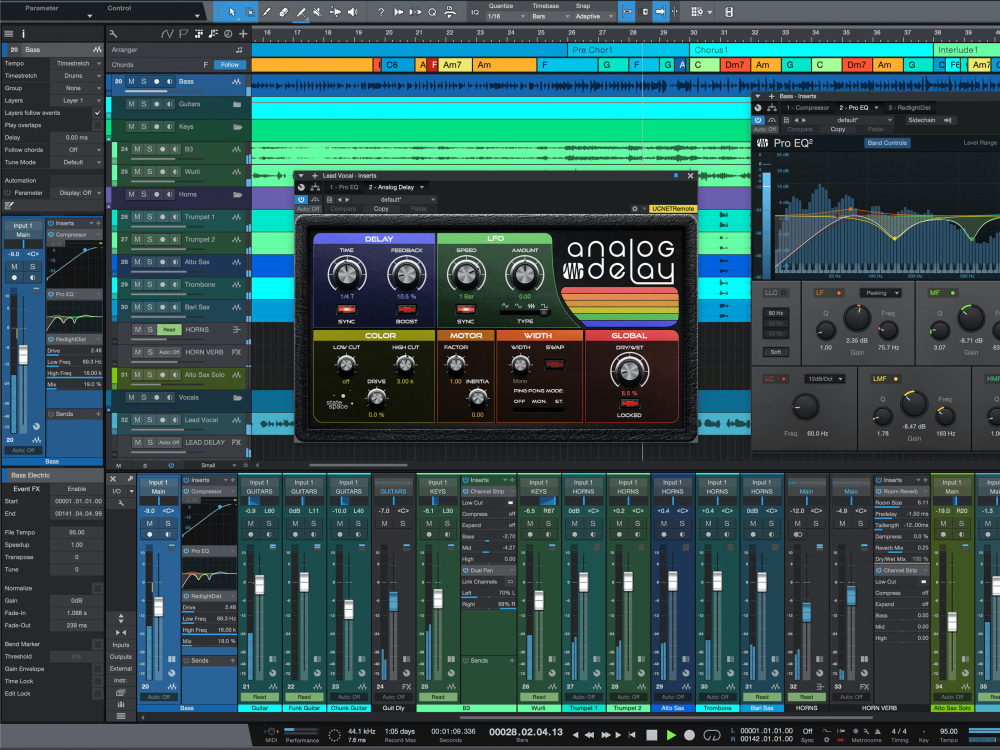Click the Q quantize icon

(x=432, y=11)
